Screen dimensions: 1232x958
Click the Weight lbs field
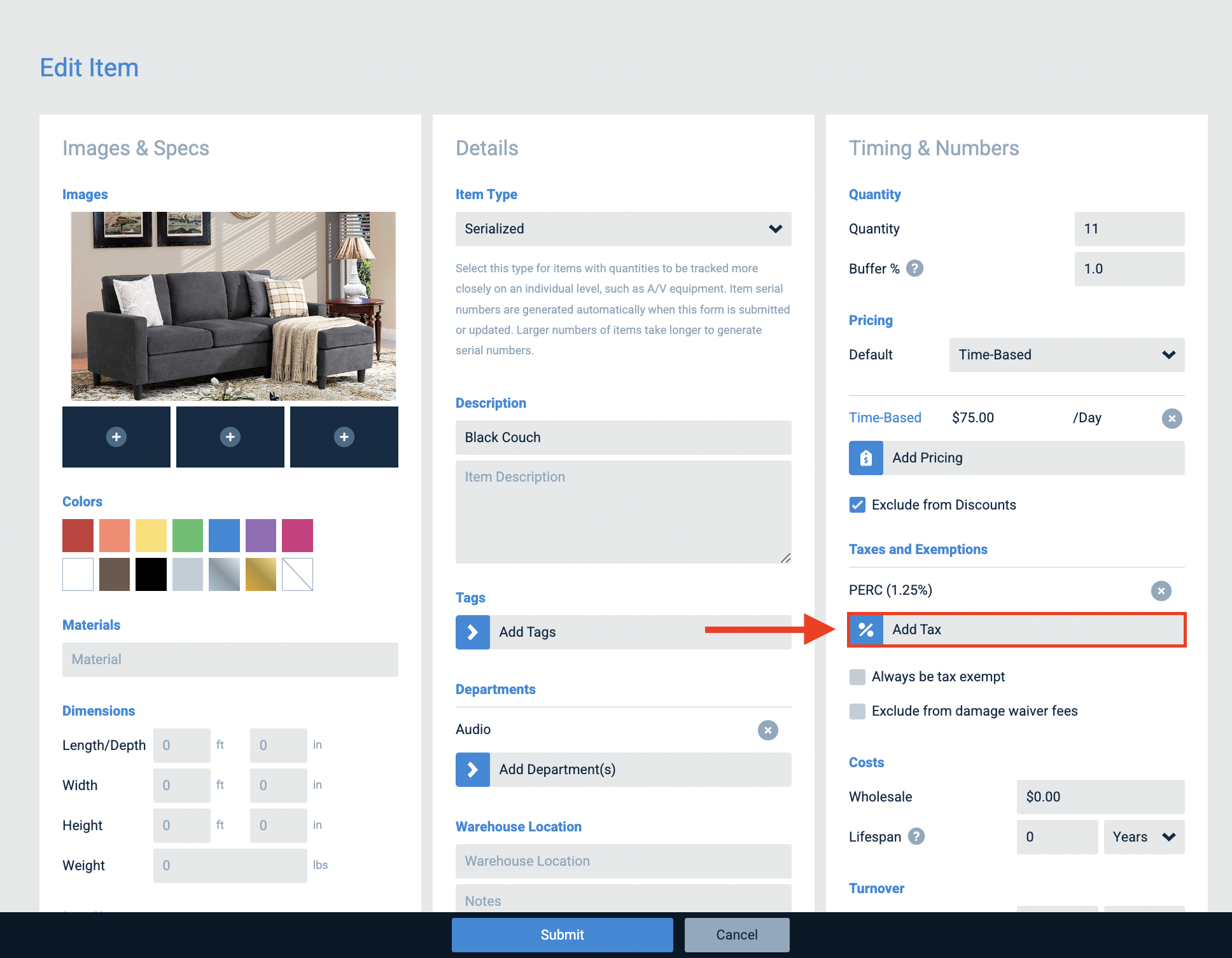(x=230, y=866)
